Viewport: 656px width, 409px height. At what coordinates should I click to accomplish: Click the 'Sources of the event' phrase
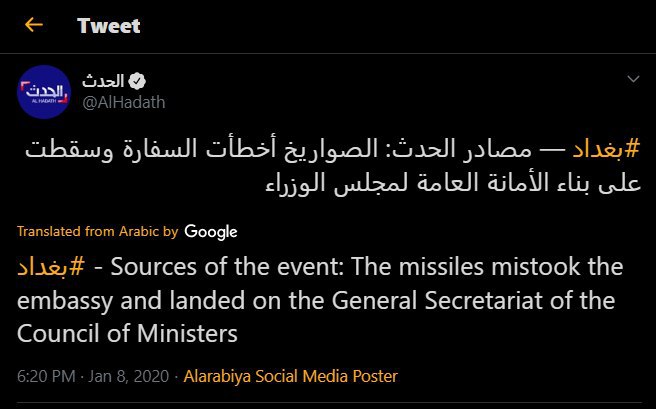[227, 267]
